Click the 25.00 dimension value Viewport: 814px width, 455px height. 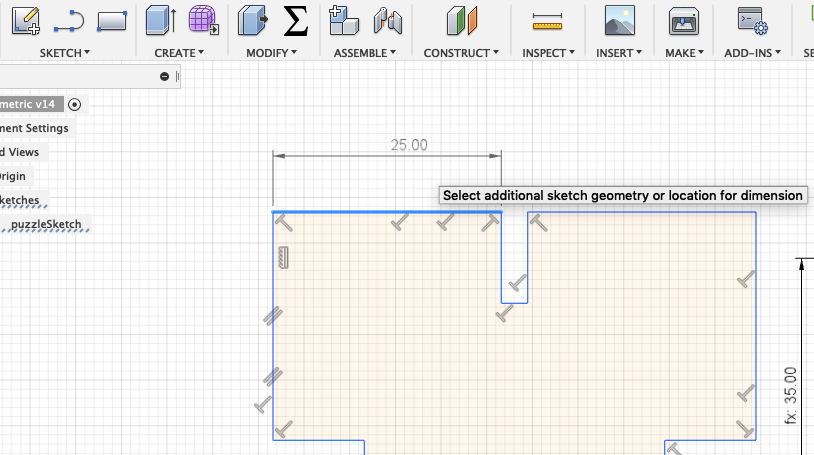(409, 145)
